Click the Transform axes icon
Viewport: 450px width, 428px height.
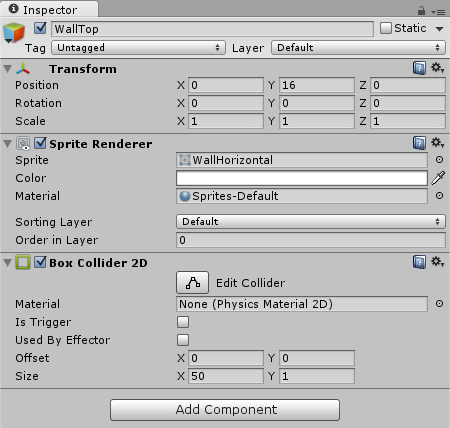coord(23,69)
